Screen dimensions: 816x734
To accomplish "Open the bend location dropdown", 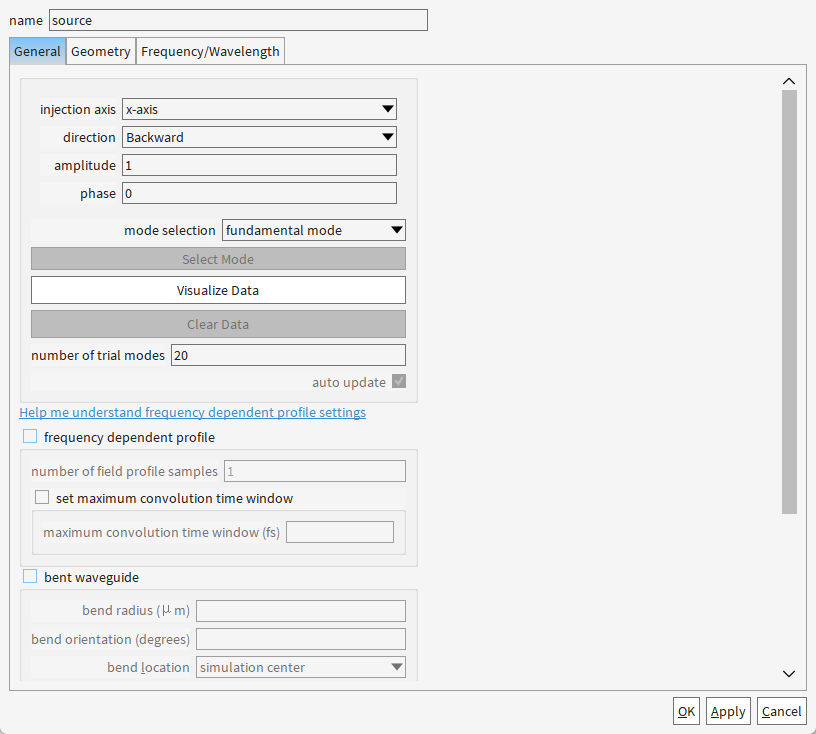I will [x=301, y=667].
